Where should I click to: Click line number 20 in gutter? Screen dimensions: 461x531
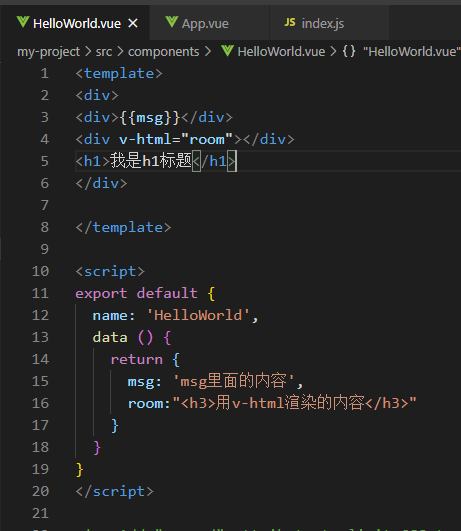[40, 491]
